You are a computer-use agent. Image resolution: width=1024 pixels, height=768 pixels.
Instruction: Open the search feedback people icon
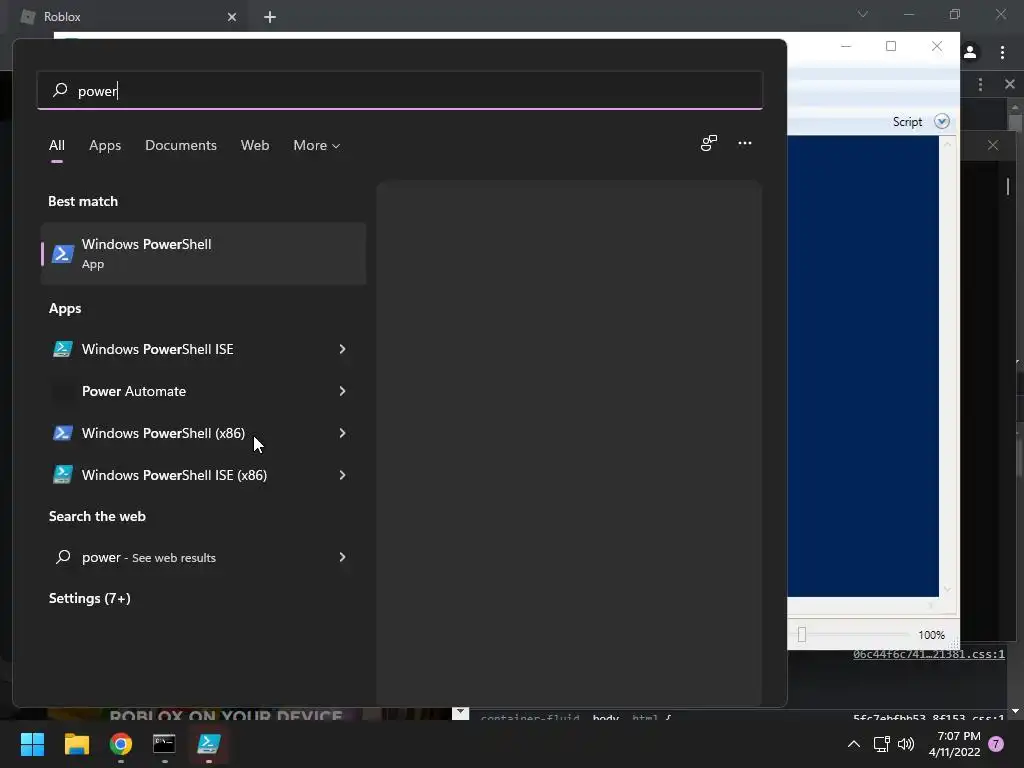coord(709,143)
